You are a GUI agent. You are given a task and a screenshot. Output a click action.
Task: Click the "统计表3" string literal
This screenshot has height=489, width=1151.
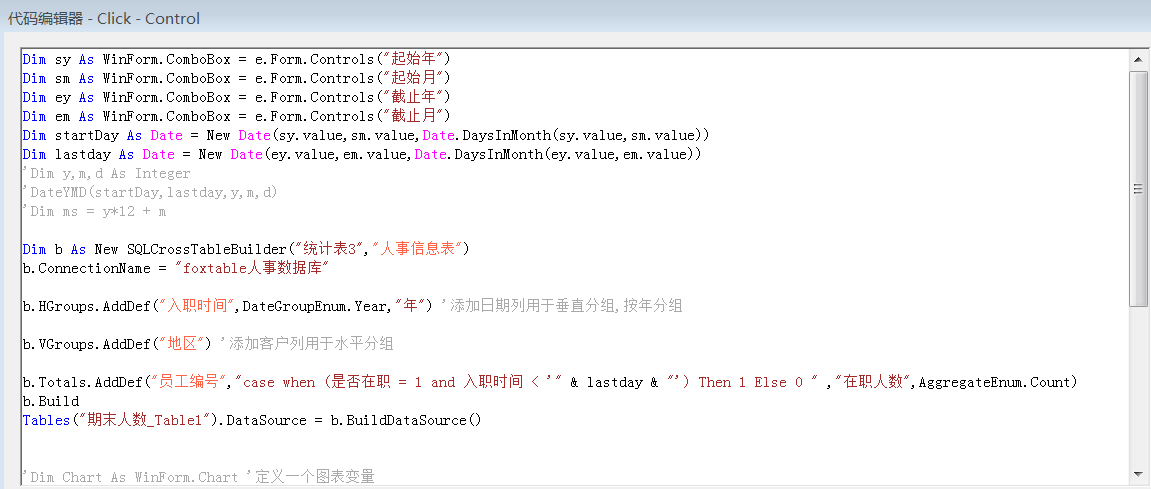pyautogui.click(x=328, y=250)
